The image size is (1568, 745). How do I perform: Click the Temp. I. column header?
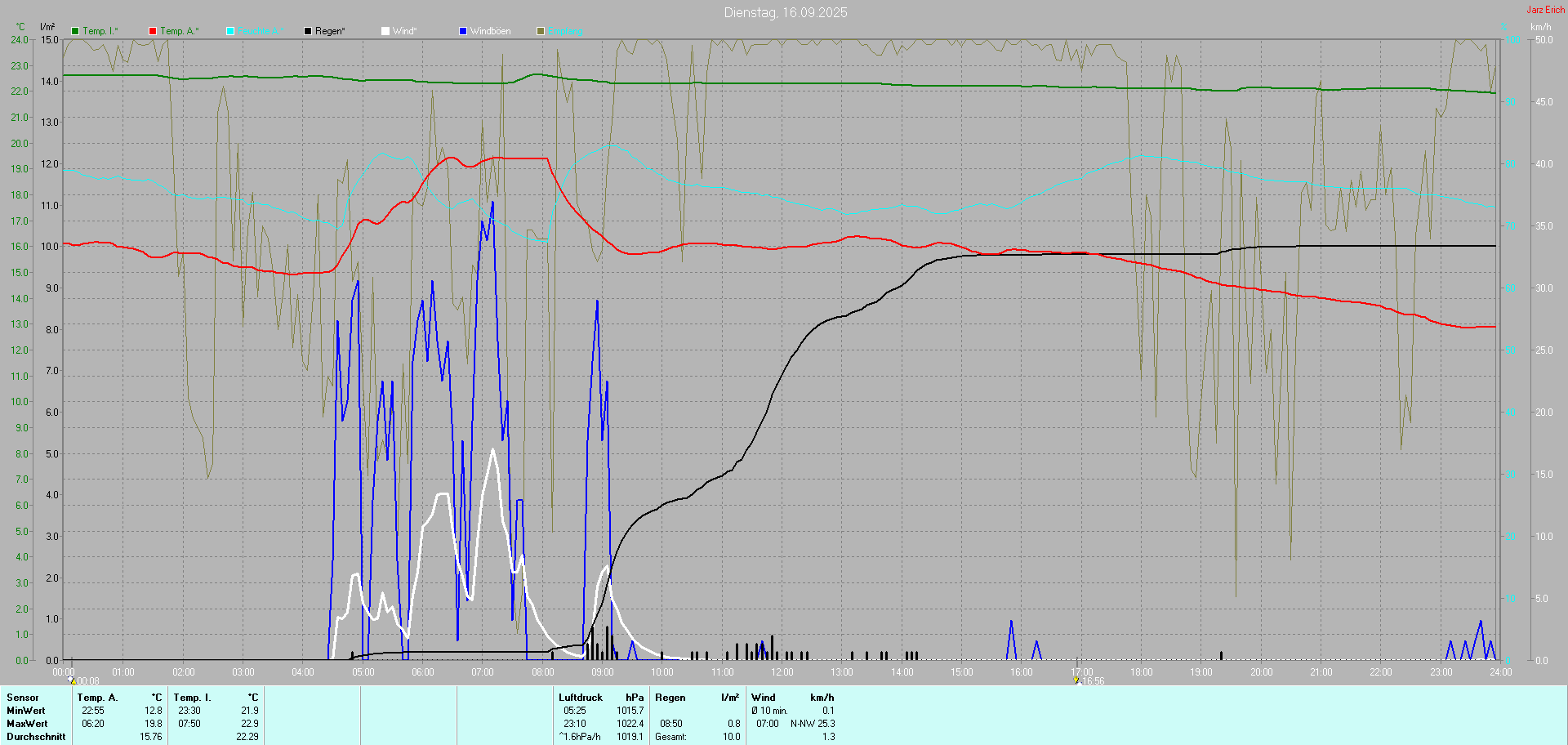(x=192, y=698)
